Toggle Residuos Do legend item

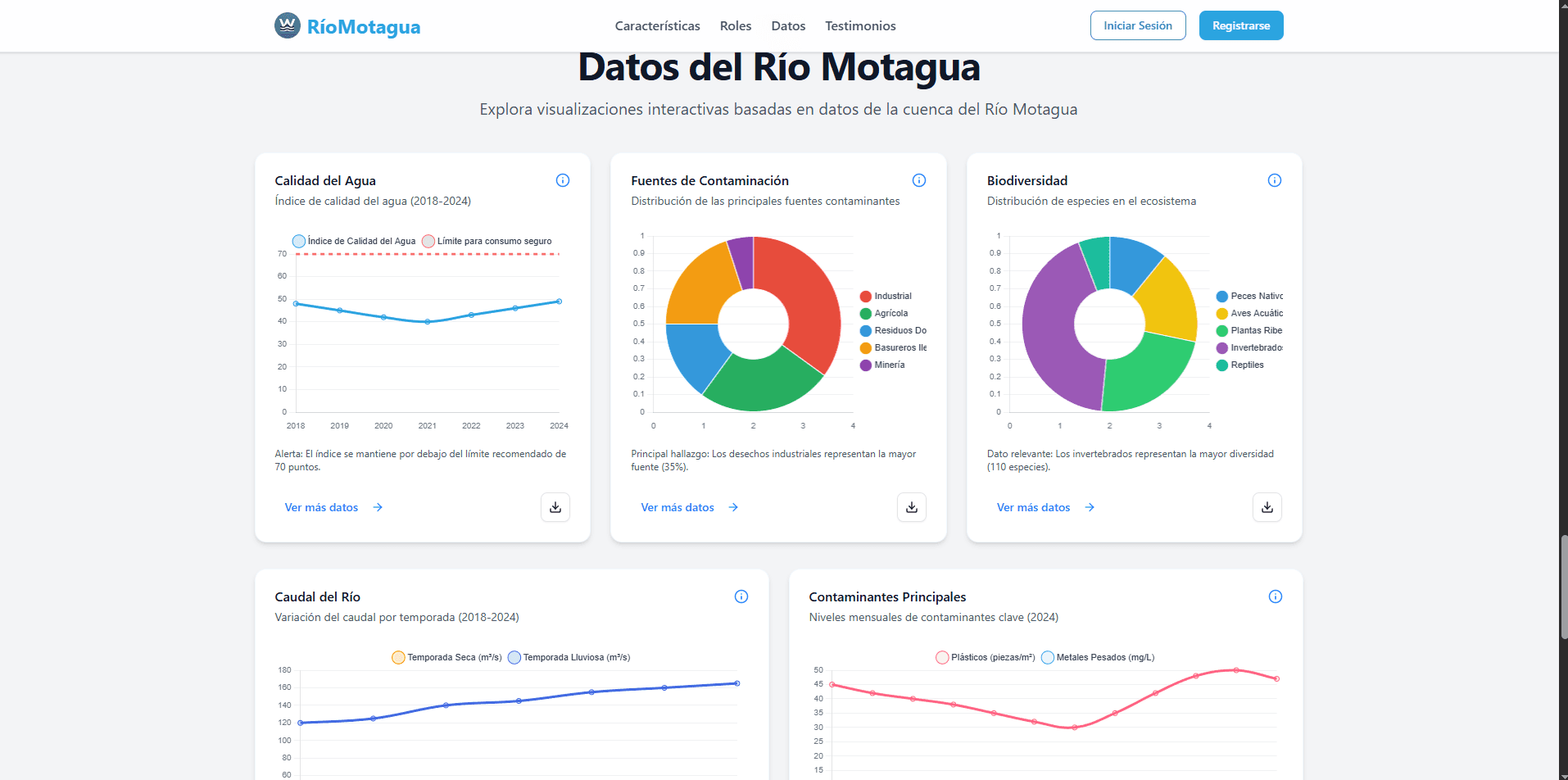[x=893, y=331]
